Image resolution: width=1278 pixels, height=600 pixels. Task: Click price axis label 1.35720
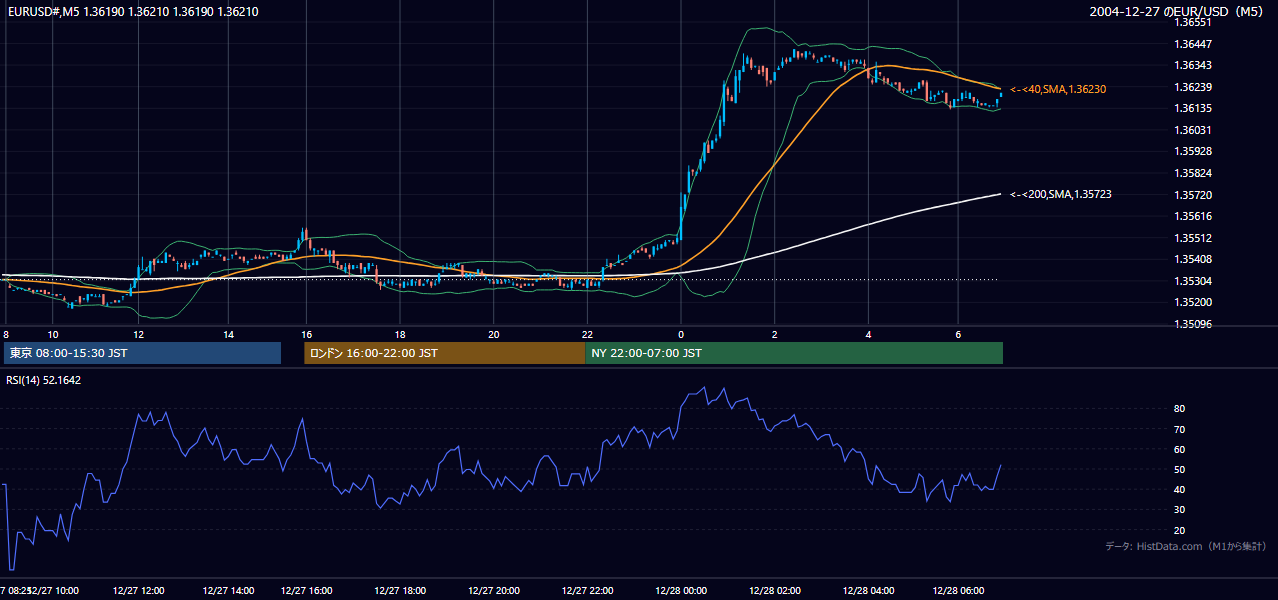(x=1193, y=195)
